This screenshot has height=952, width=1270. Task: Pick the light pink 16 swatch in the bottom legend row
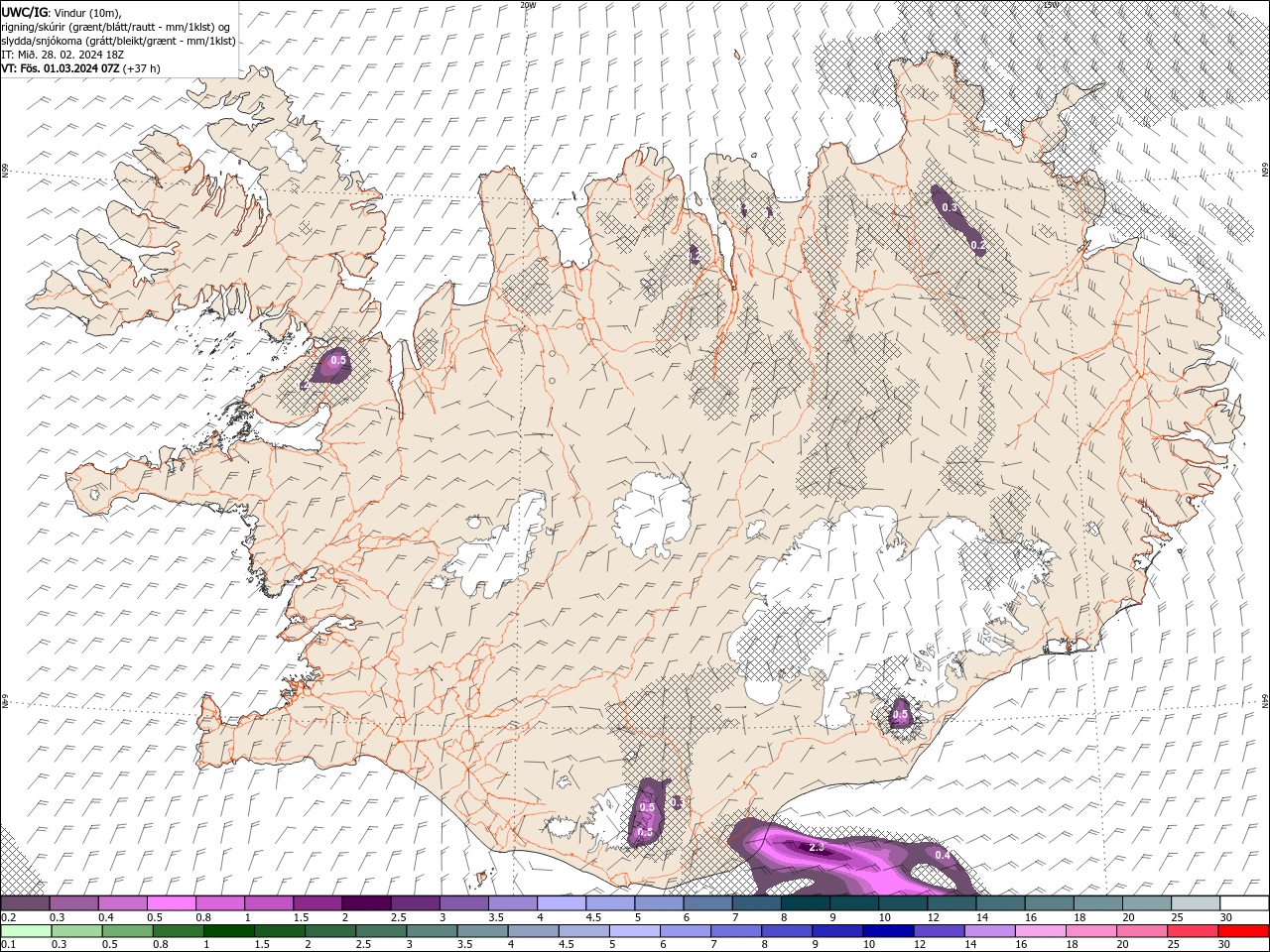coord(1040,931)
